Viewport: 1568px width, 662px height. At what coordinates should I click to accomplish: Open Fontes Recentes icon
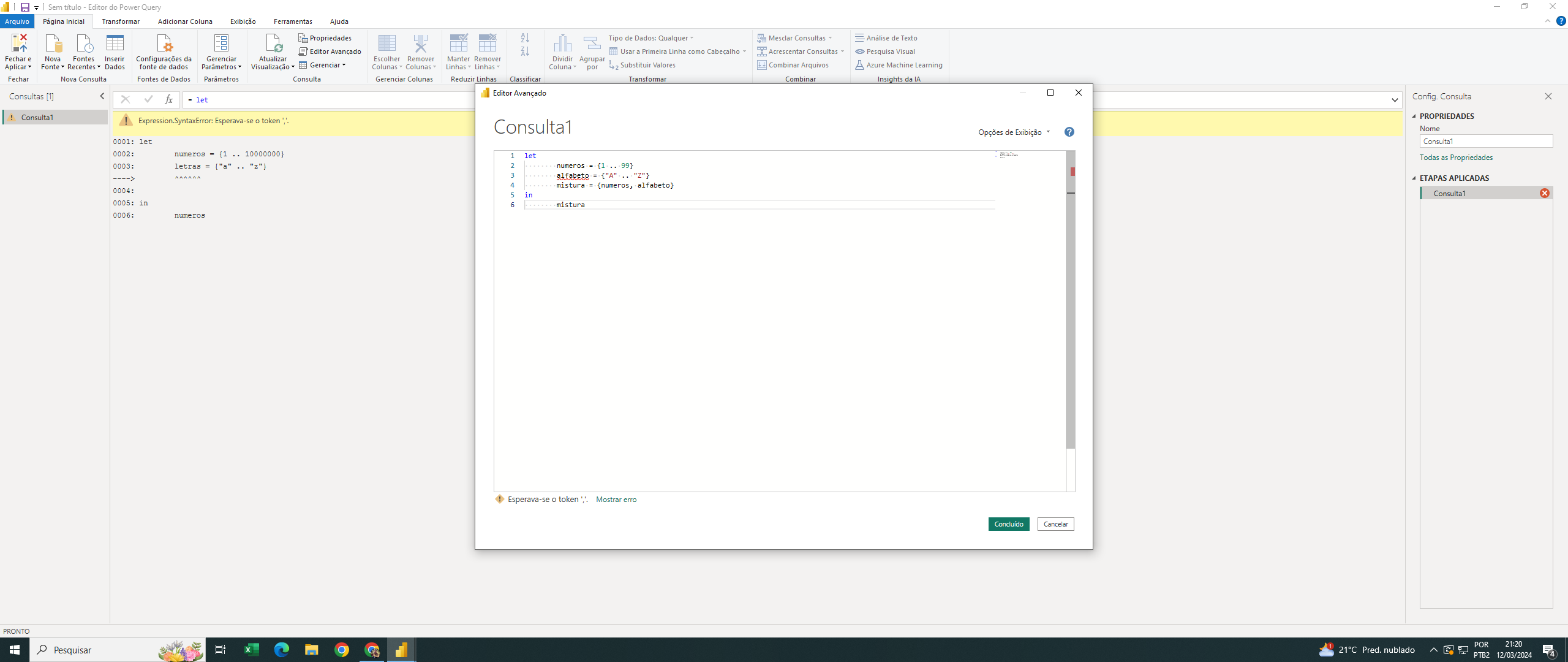pyautogui.click(x=84, y=44)
